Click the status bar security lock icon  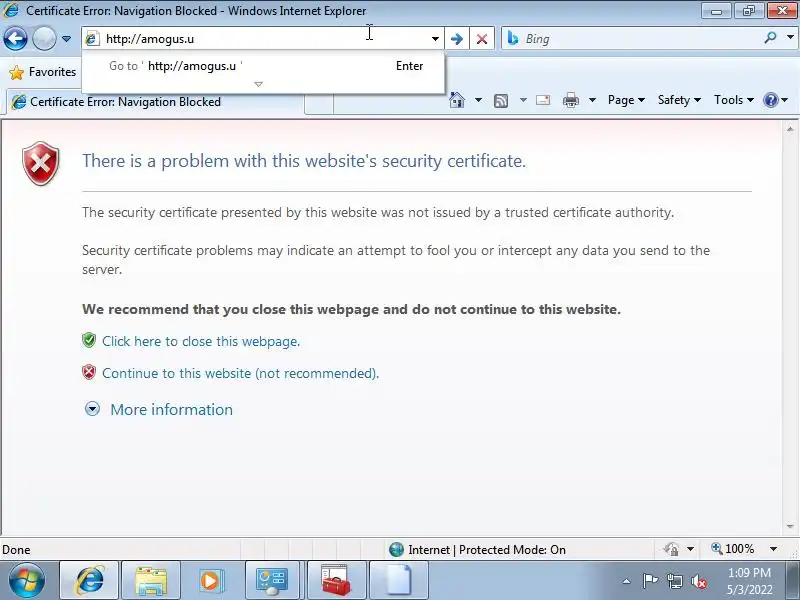point(671,549)
